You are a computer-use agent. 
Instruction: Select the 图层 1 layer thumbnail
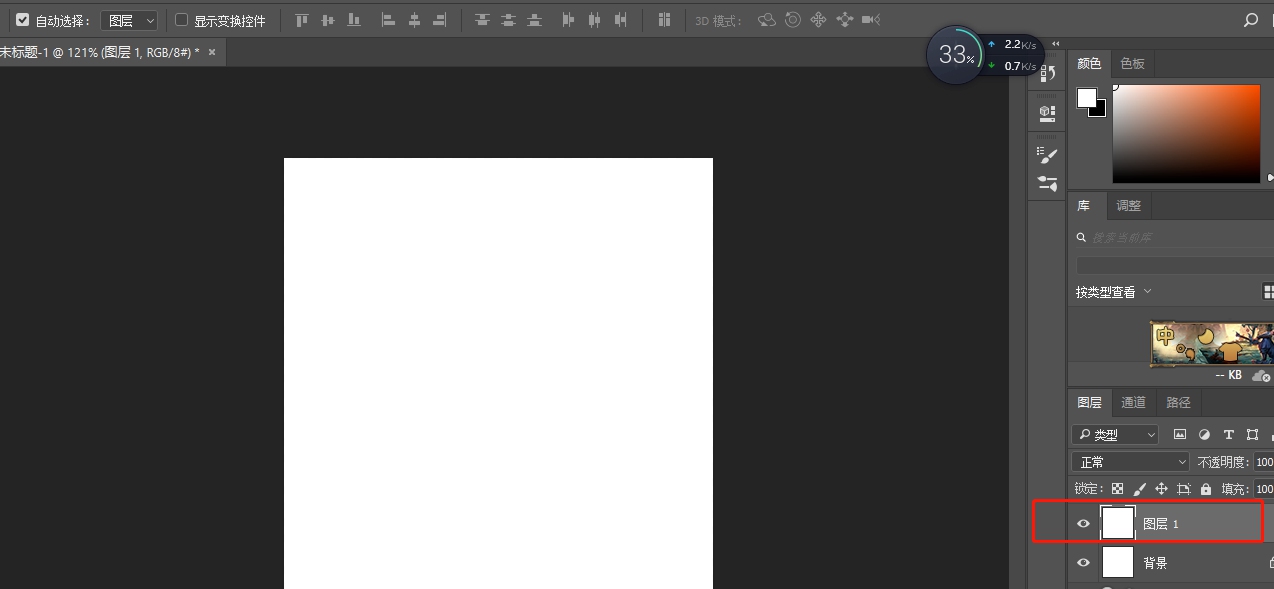point(1117,522)
